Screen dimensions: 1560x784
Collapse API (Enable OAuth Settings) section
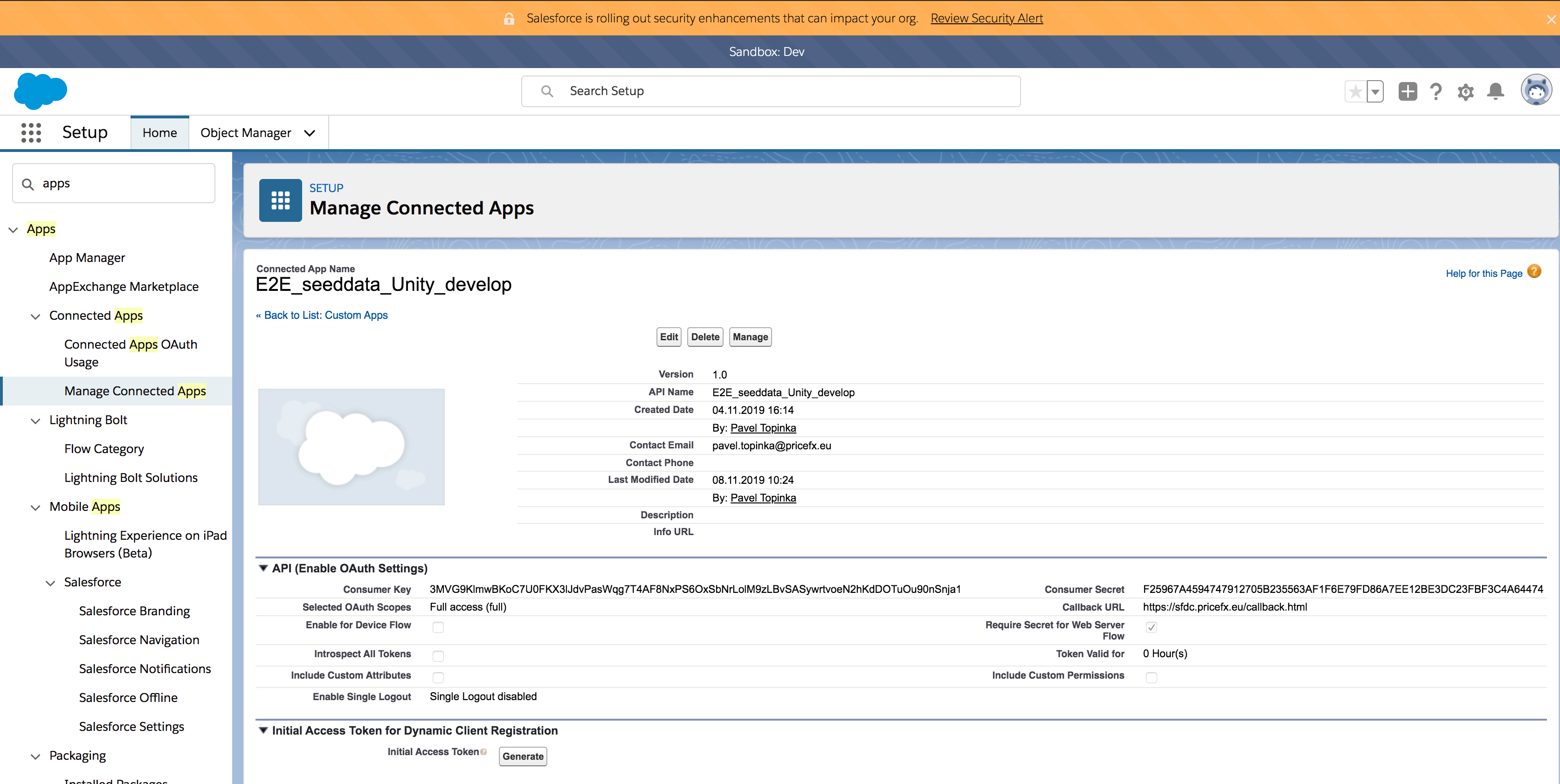point(263,568)
